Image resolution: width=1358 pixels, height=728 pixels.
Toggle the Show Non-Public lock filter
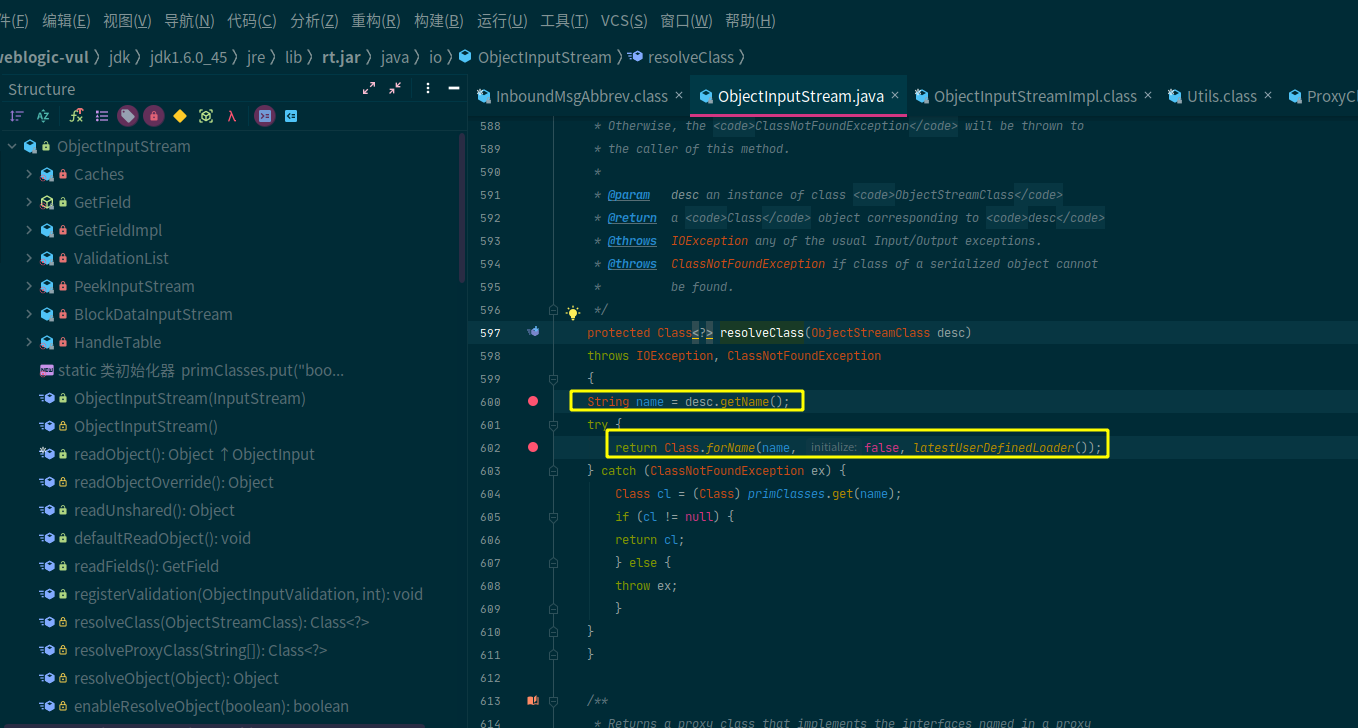153,116
